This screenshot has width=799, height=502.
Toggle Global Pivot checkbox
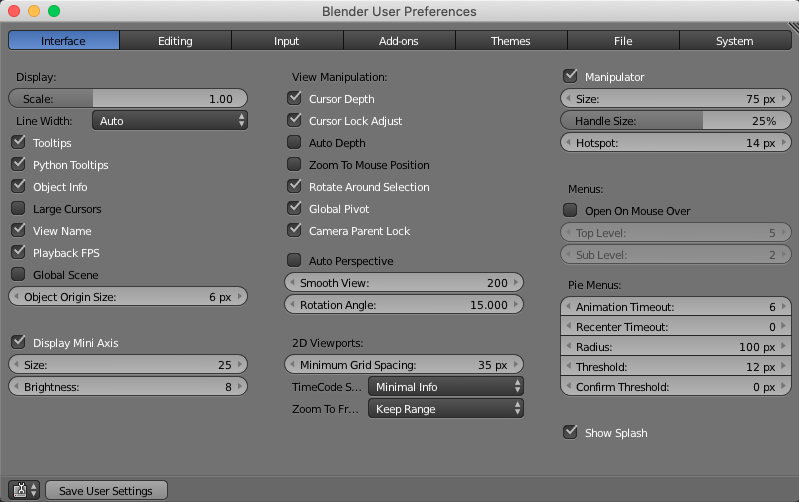point(294,208)
